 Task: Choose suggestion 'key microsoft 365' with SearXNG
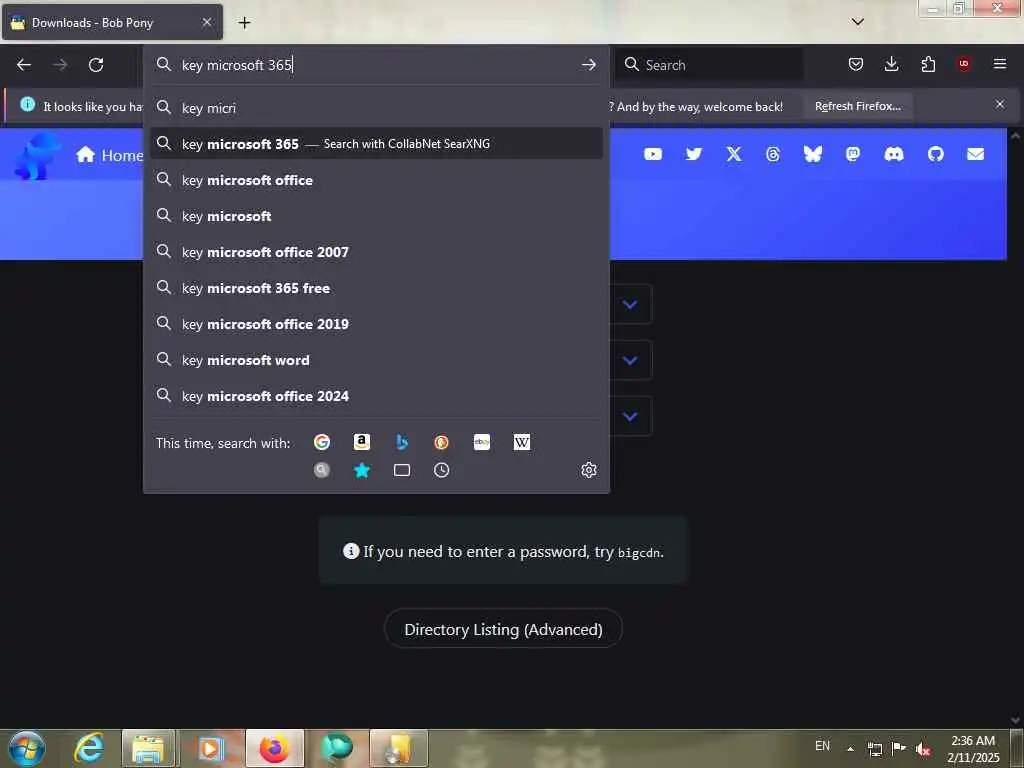(376, 144)
